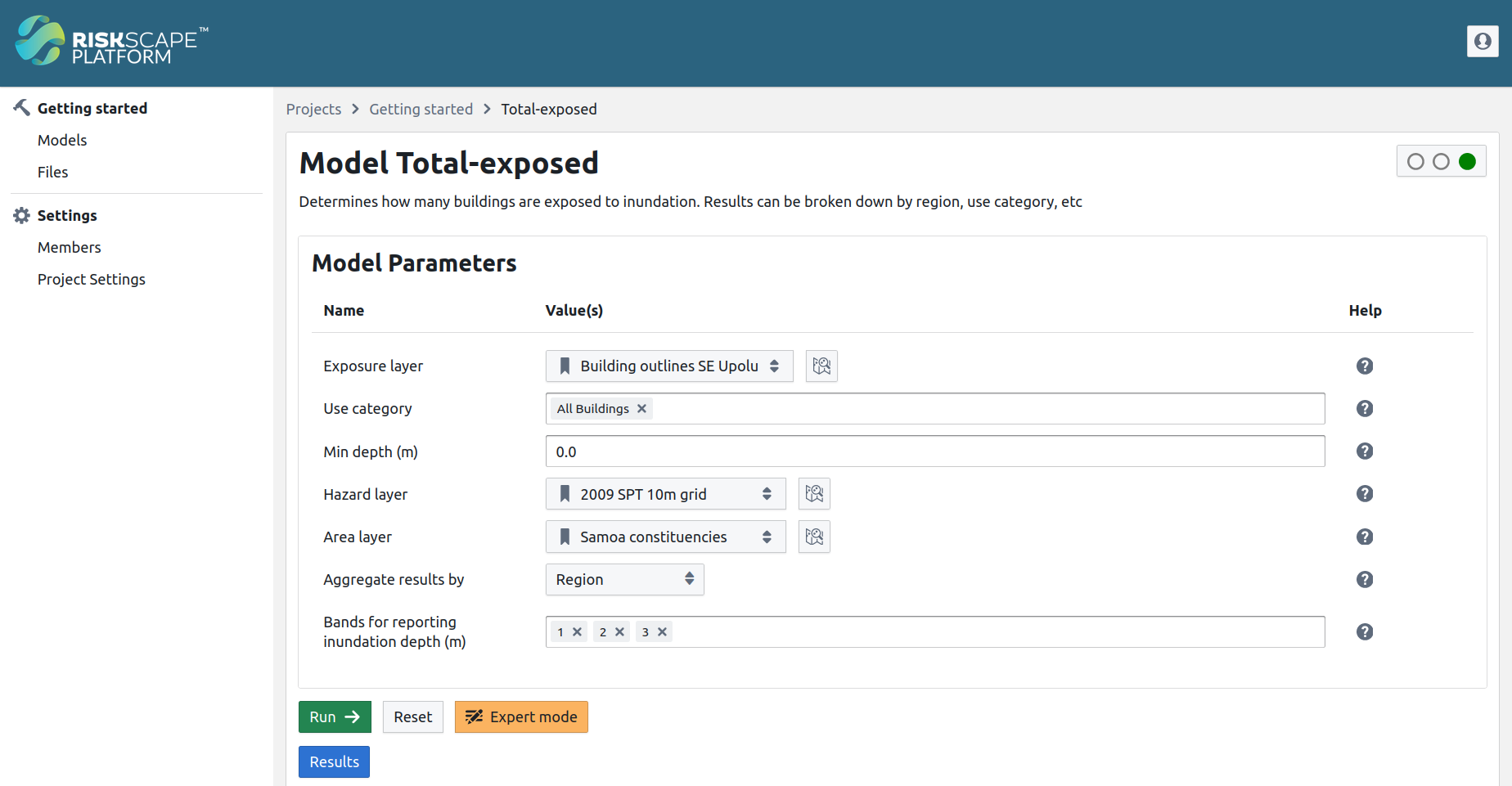Switch to Expert mode
Image resolution: width=1512 pixels, height=786 pixels.
pos(521,716)
